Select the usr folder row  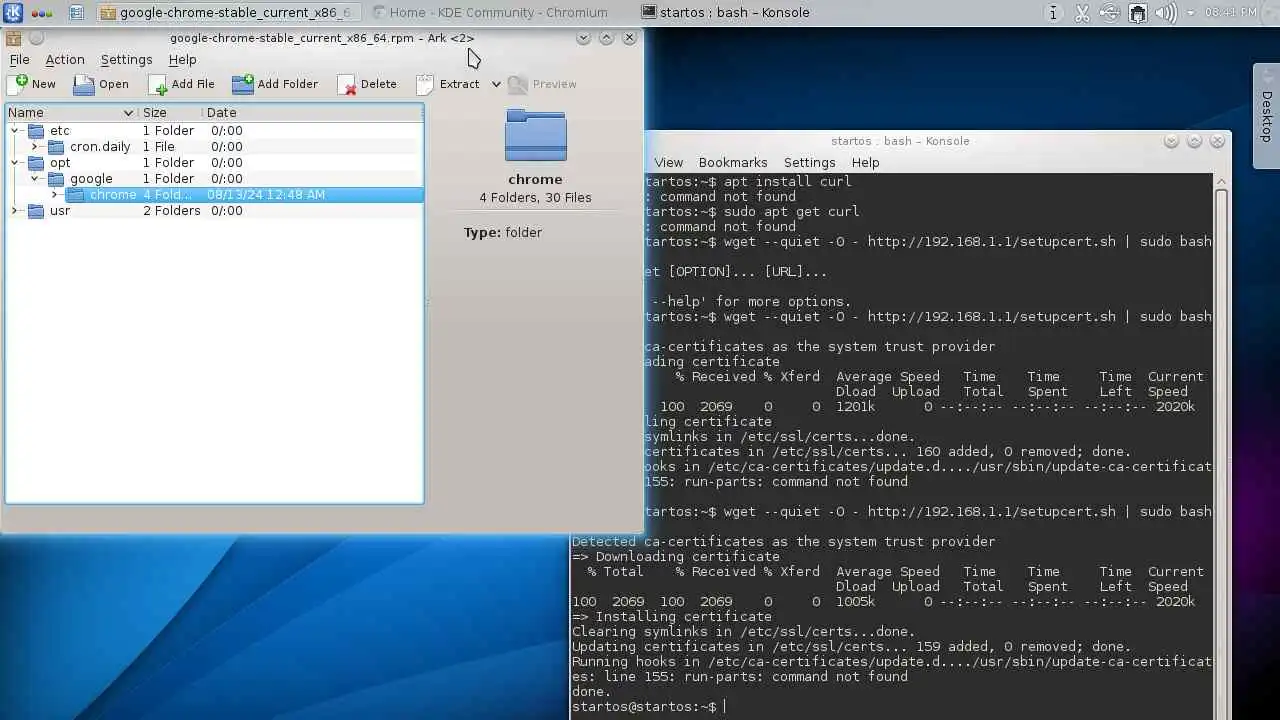tap(215, 211)
